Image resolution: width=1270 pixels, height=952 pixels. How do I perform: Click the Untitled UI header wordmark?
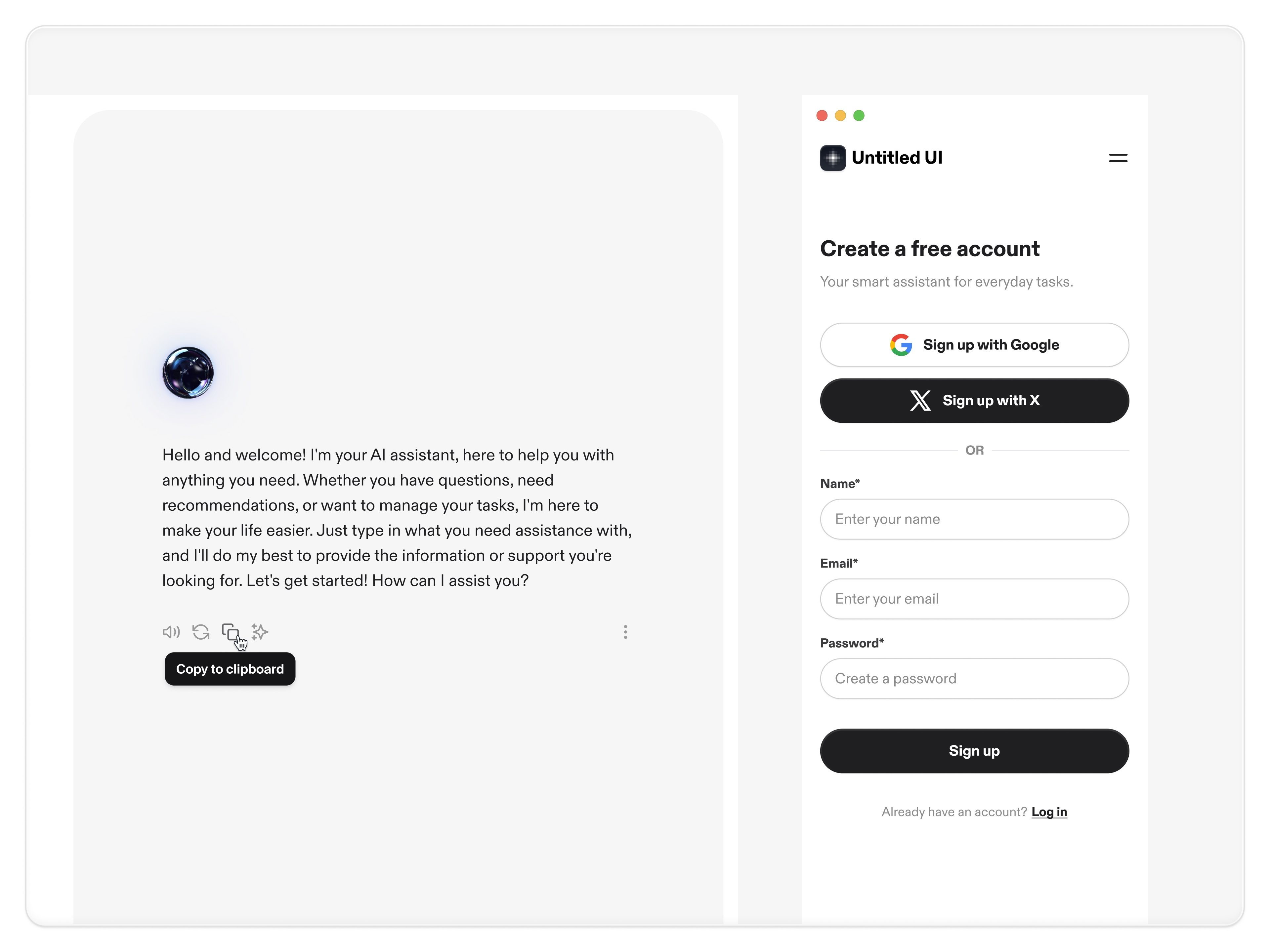point(897,157)
